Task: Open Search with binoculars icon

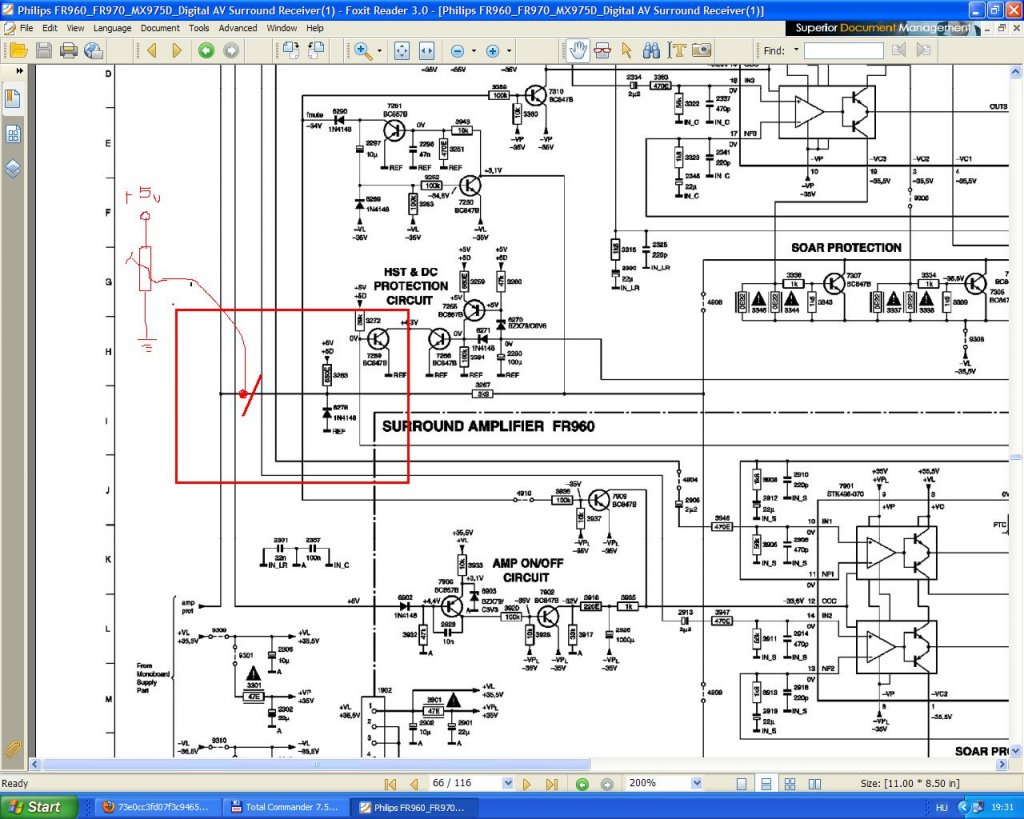Action: coord(651,50)
